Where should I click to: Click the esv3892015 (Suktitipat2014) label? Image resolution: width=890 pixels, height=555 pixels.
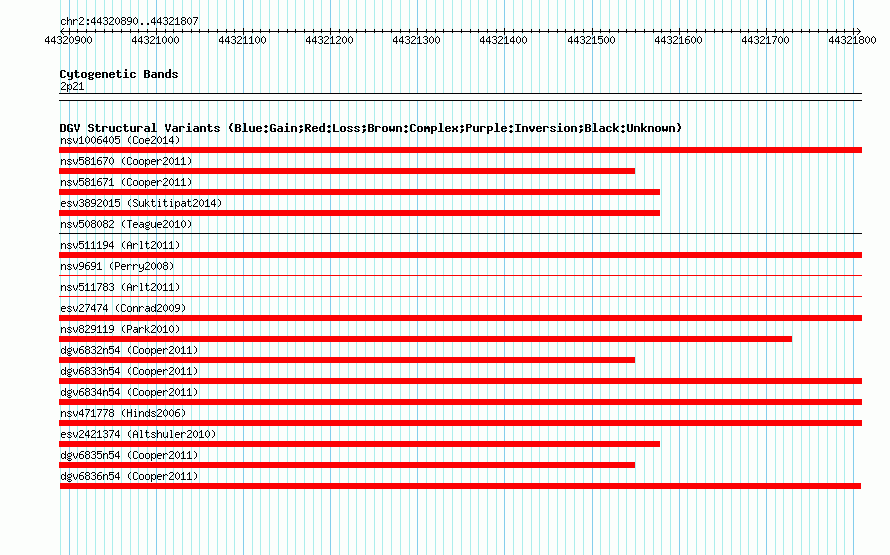pyautogui.click(x=141, y=203)
